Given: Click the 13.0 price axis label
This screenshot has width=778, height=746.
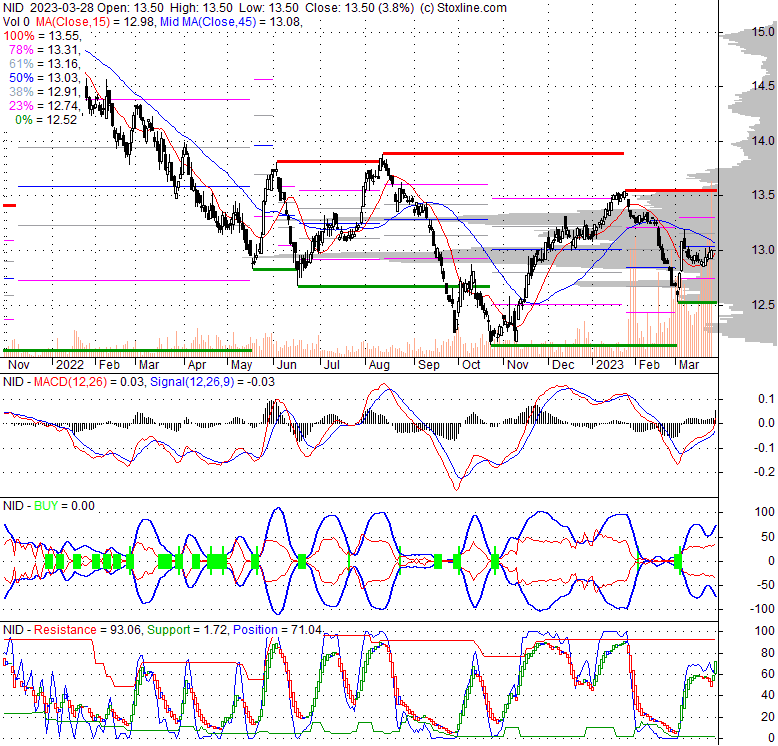Looking at the screenshot, I should pos(763,249).
